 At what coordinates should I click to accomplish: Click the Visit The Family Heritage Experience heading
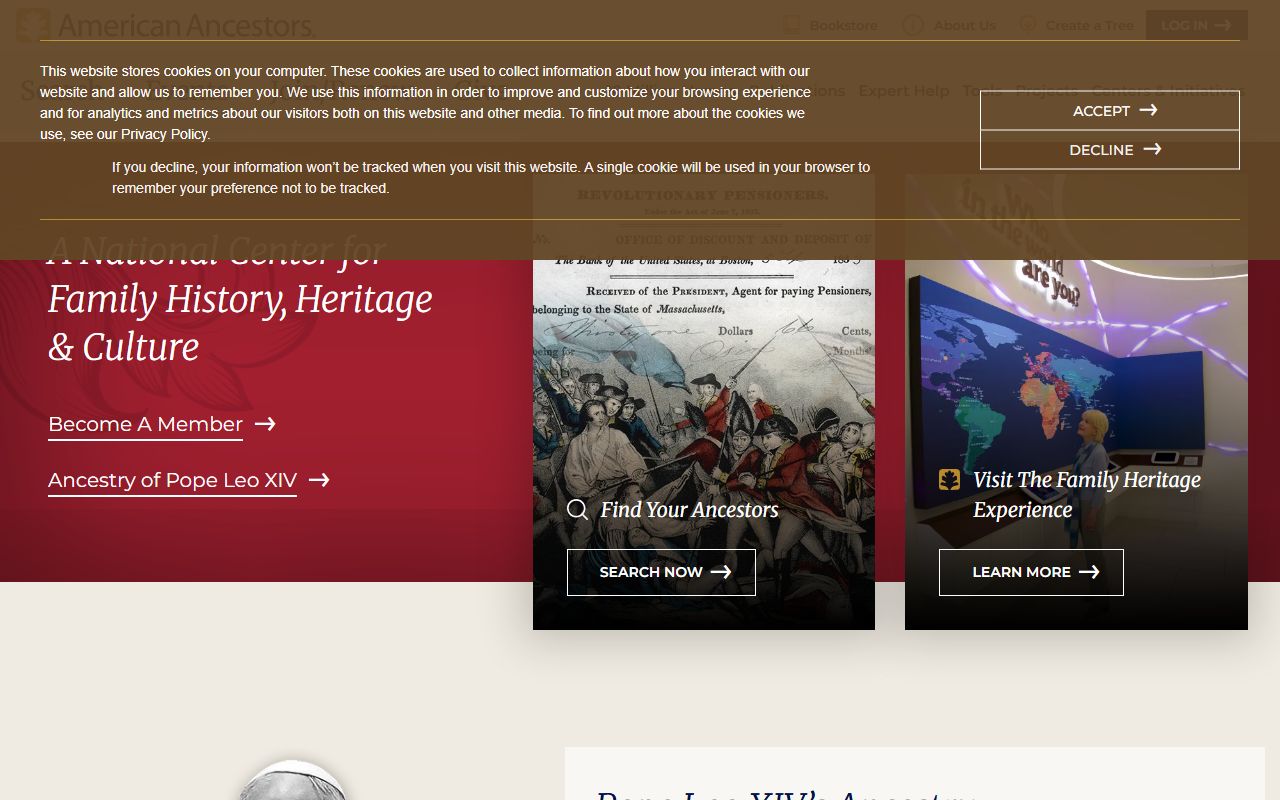point(1087,495)
